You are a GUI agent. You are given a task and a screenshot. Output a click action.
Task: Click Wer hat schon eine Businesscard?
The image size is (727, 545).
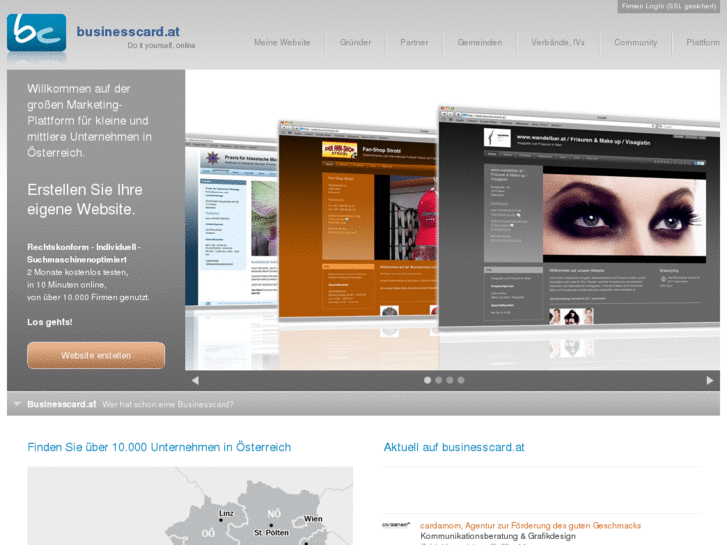(x=168, y=404)
